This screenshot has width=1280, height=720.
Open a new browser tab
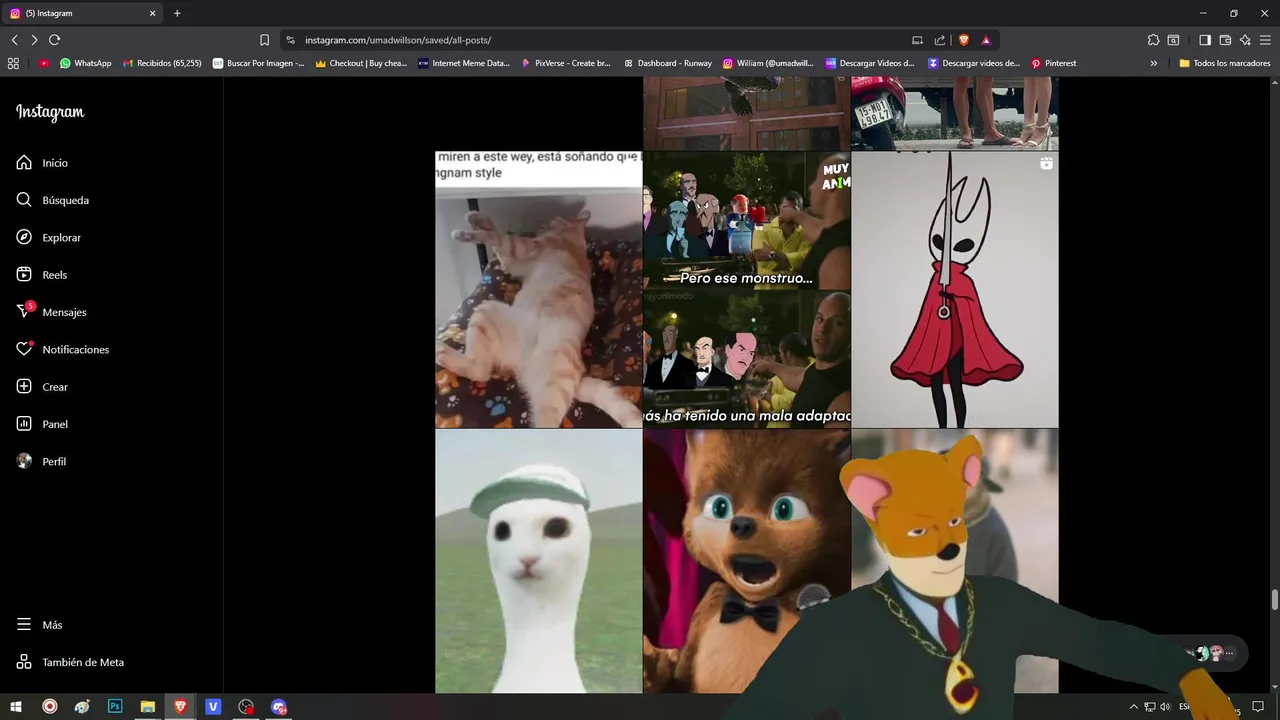point(177,13)
